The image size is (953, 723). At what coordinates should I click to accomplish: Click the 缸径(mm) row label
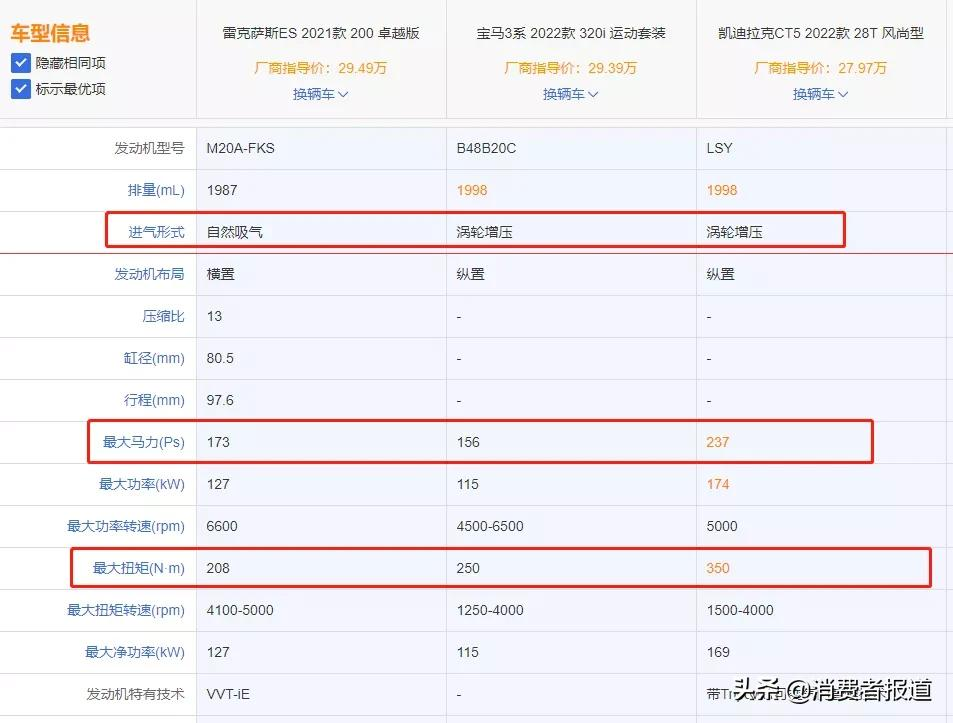point(154,358)
